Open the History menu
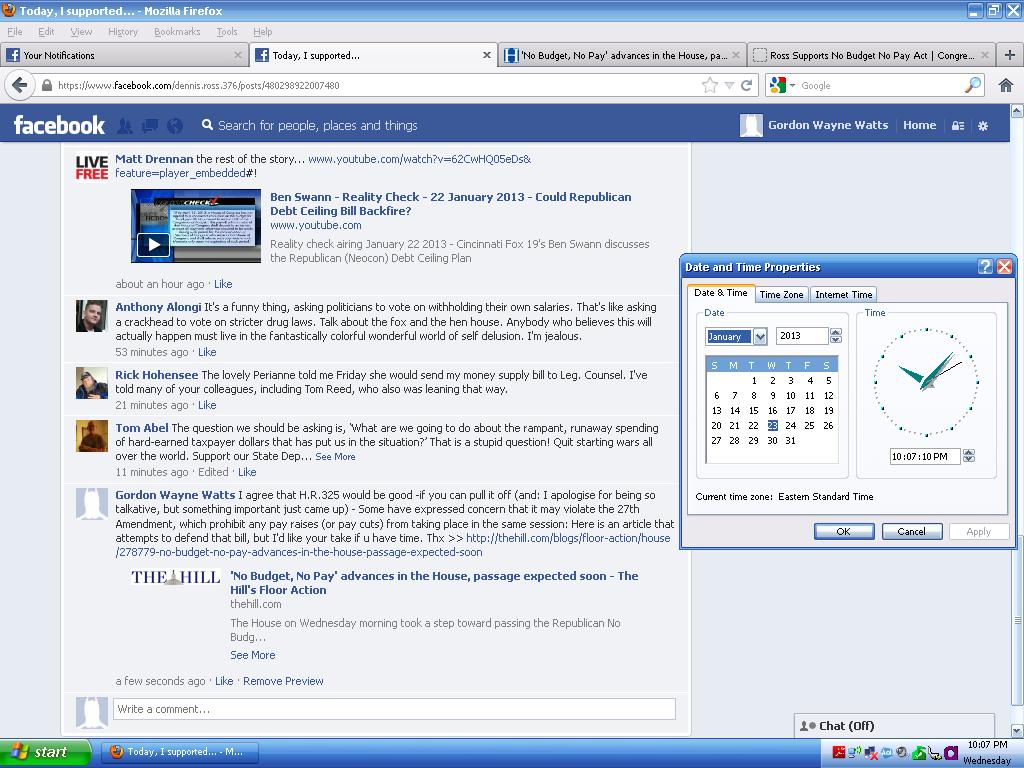 pos(123,31)
